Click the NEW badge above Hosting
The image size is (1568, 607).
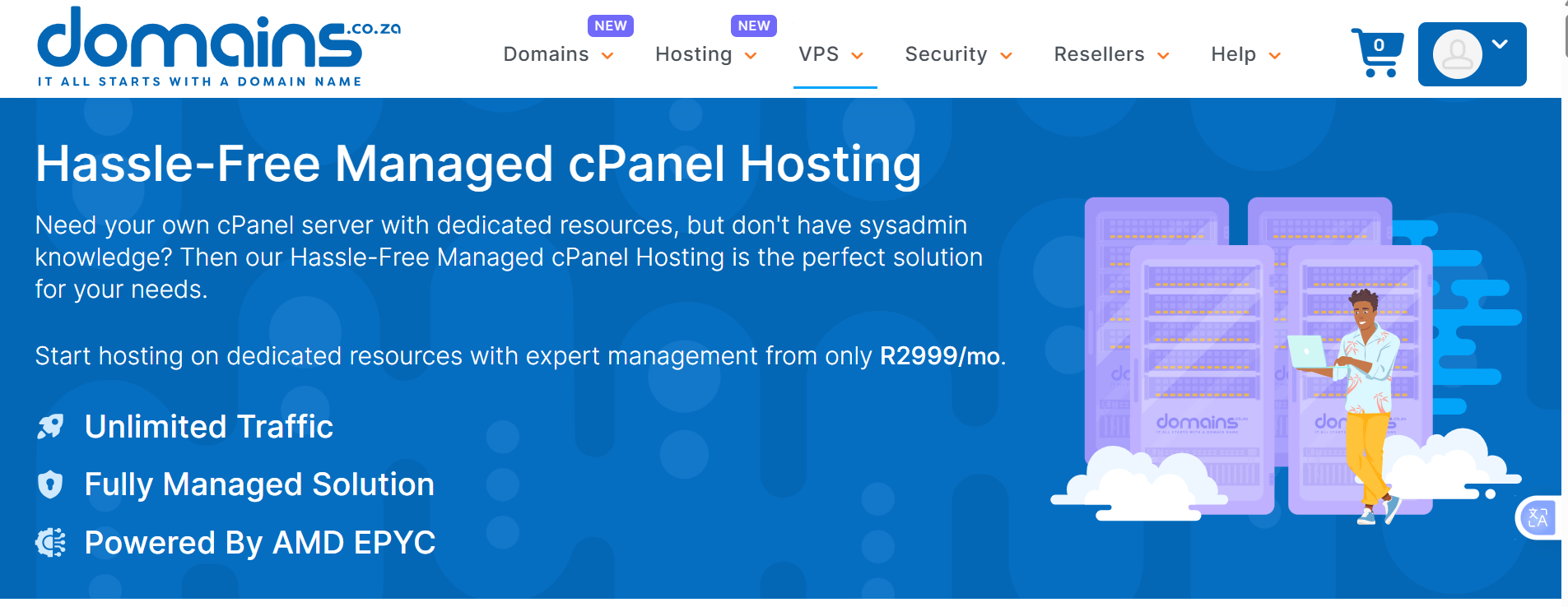(x=754, y=25)
